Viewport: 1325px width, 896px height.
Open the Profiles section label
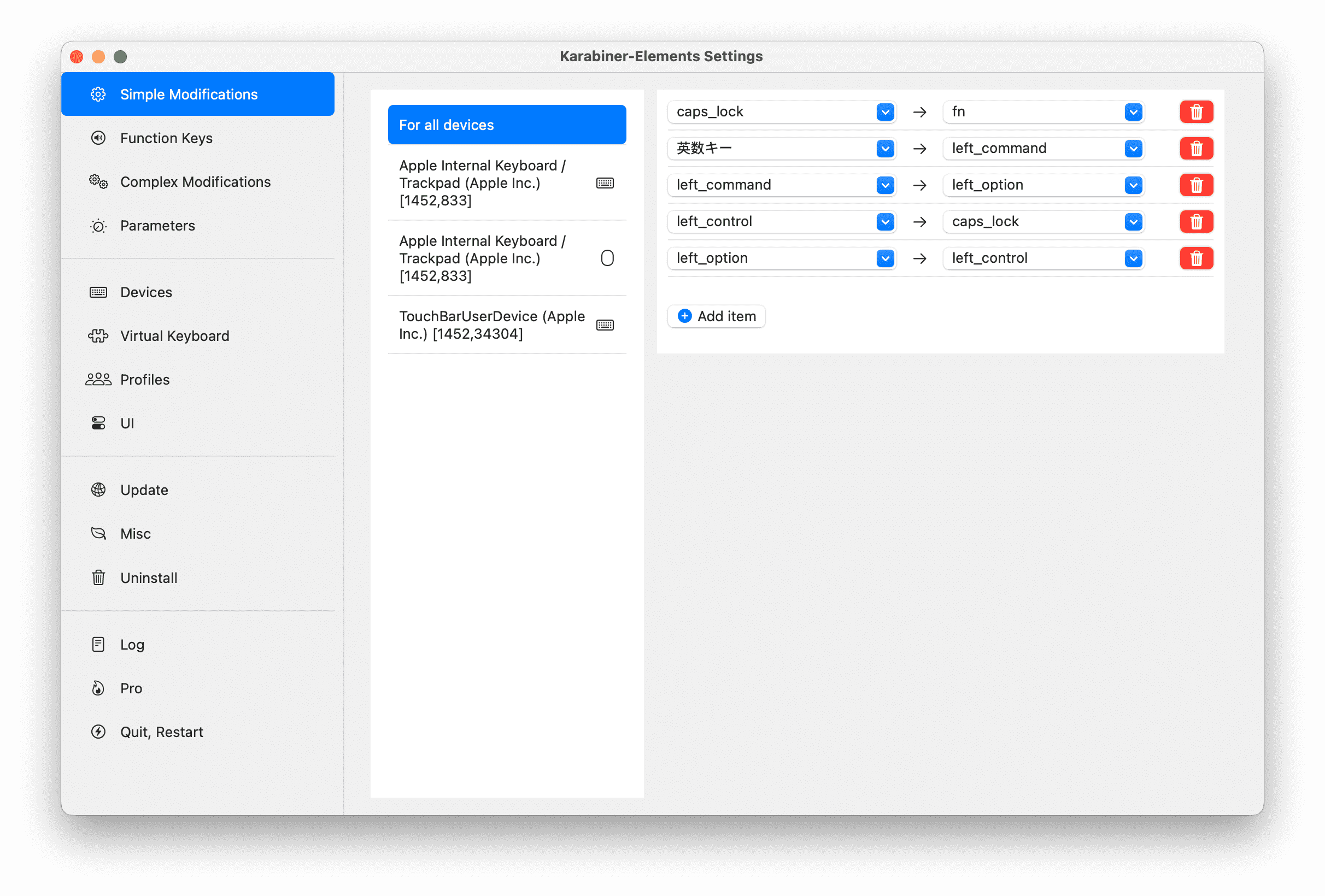click(145, 380)
